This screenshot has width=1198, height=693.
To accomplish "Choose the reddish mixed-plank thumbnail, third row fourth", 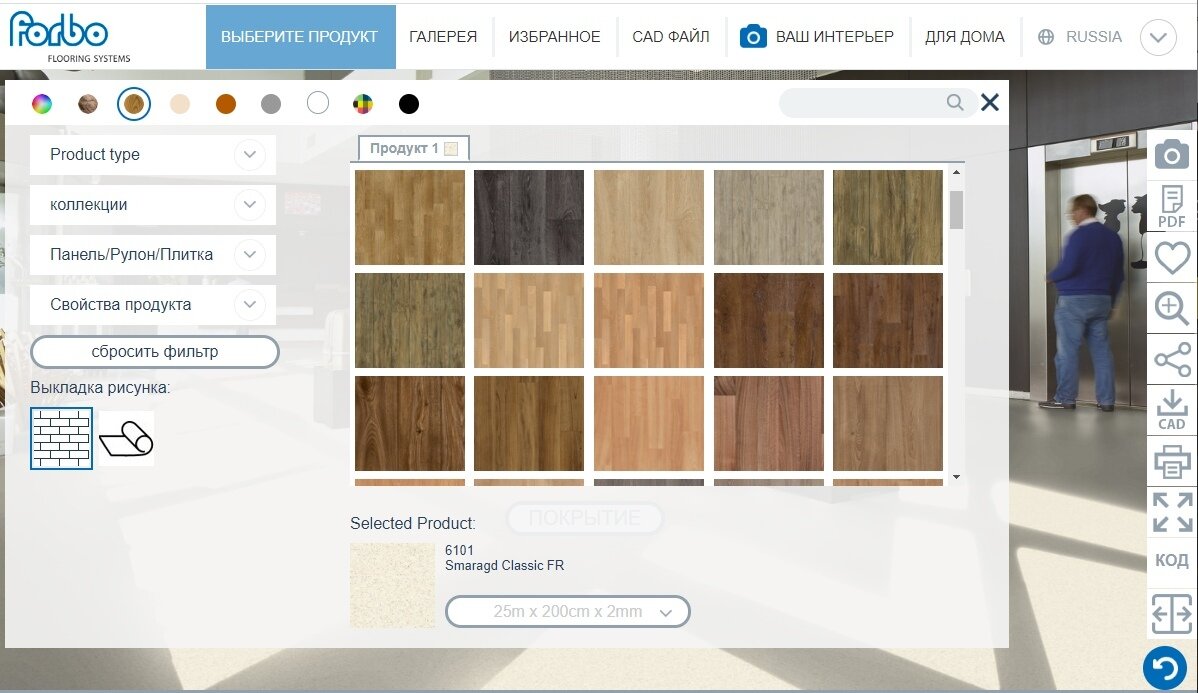I will [769, 423].
